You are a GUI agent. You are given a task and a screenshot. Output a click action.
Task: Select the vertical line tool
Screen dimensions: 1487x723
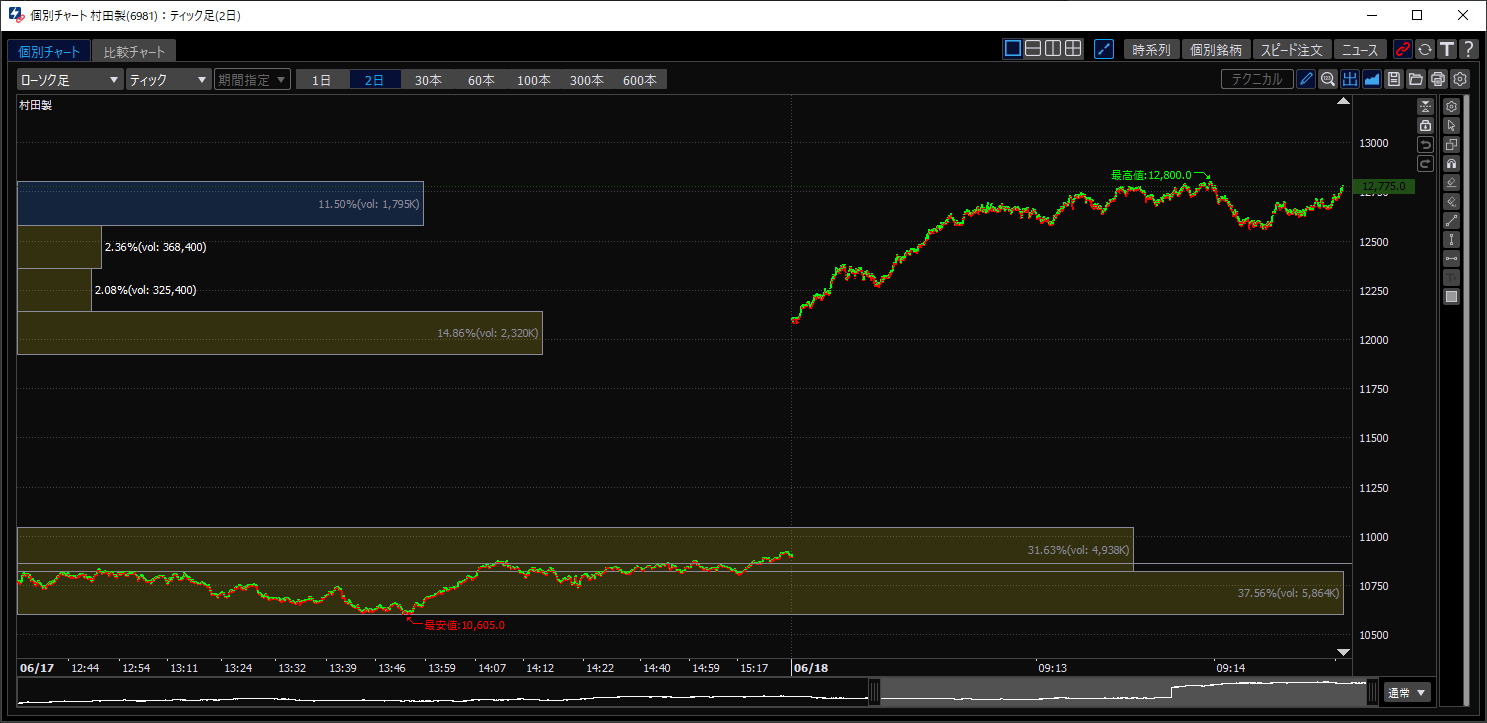1452,239
